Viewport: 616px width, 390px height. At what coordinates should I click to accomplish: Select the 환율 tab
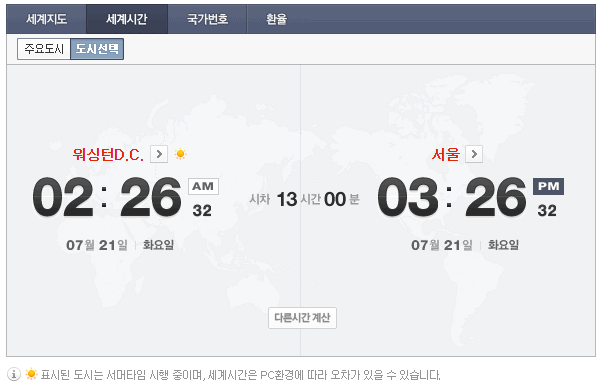tap(277, 19)
